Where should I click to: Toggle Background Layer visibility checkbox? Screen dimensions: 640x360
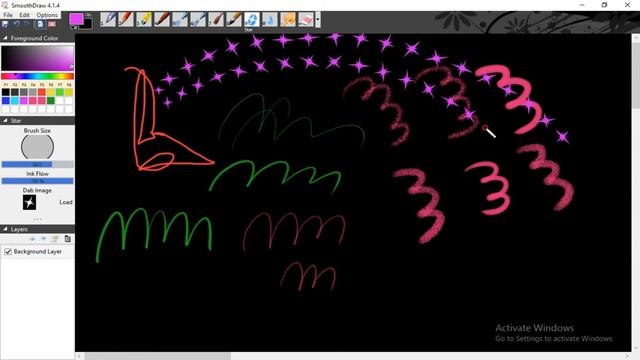[x=8, y=251]
